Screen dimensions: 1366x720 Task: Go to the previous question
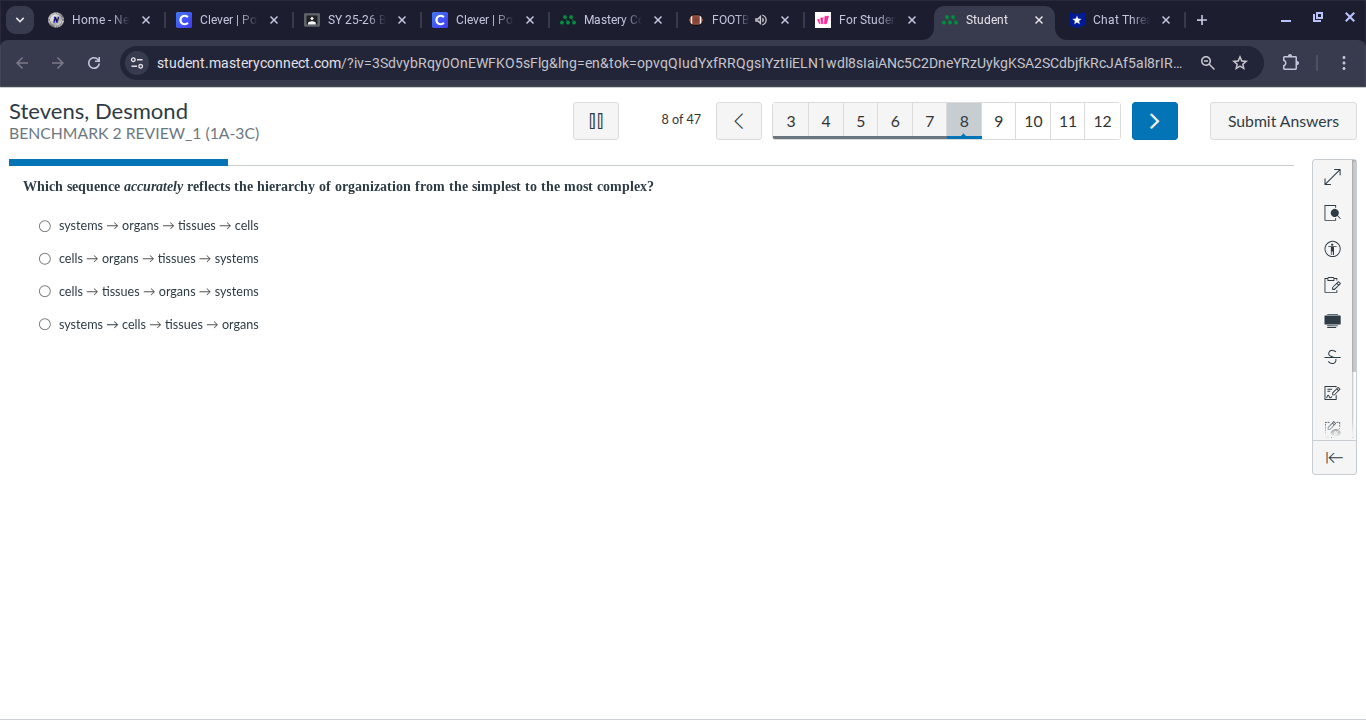pyautogui.click(x=739, y=121)
